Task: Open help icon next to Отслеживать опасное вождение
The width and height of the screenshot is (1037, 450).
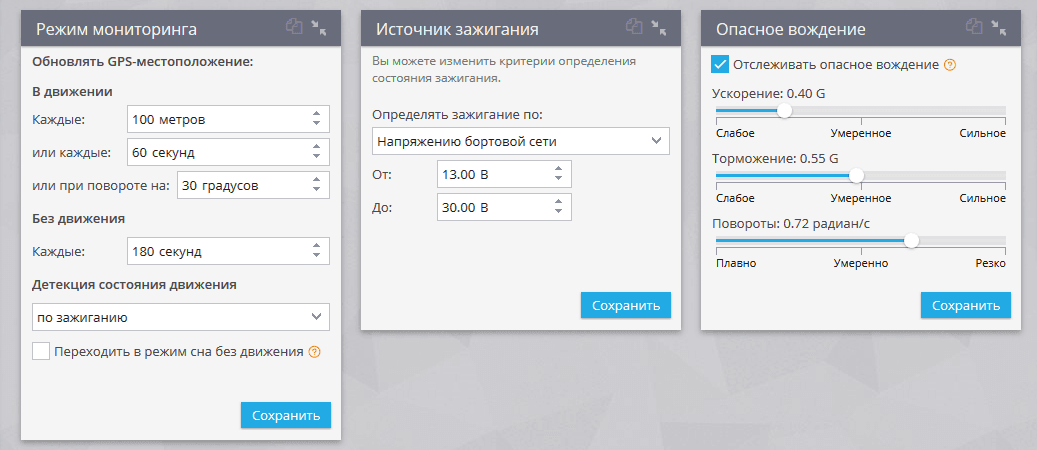Action: (x=950, y=65)
